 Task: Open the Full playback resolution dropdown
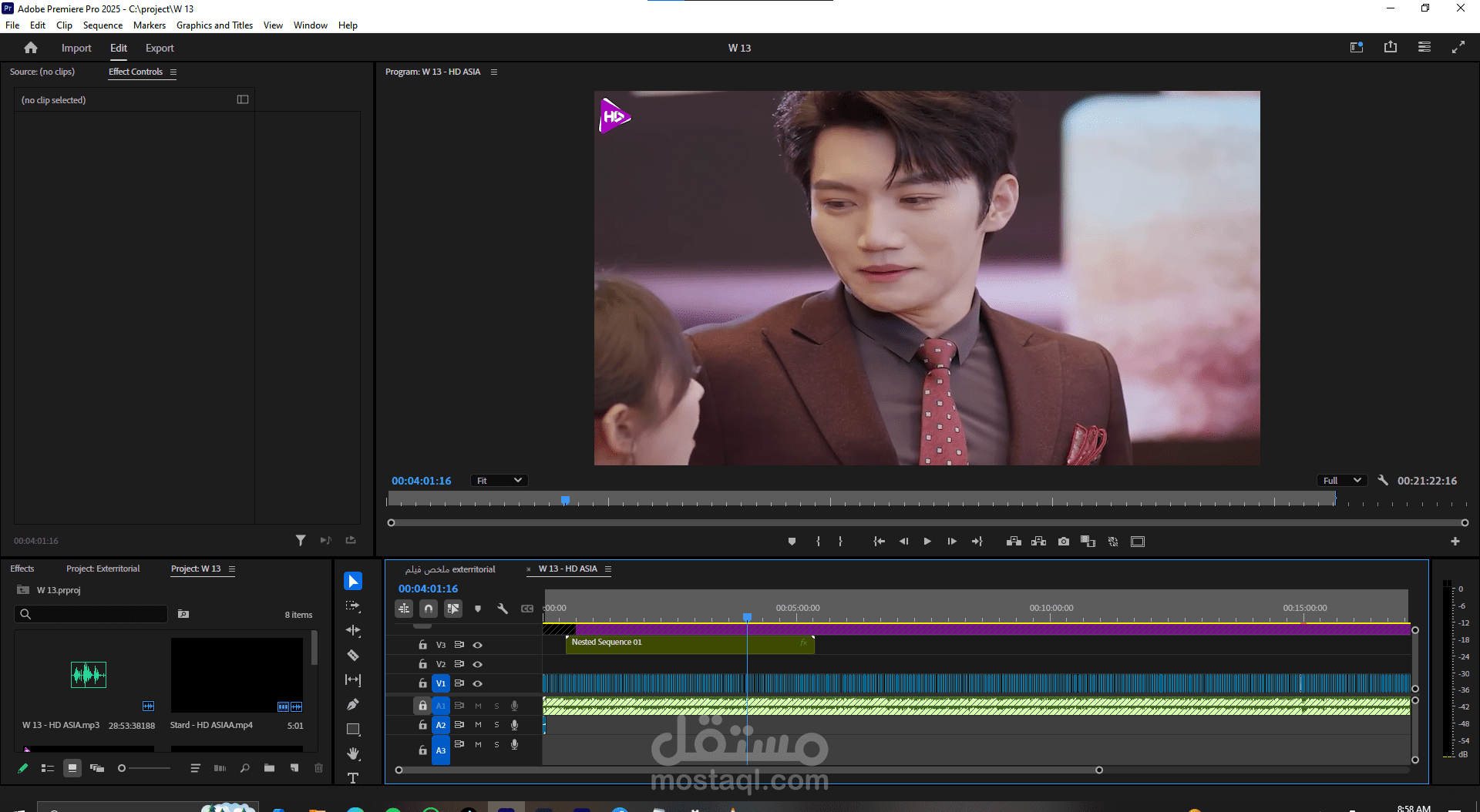(1342, 481)
